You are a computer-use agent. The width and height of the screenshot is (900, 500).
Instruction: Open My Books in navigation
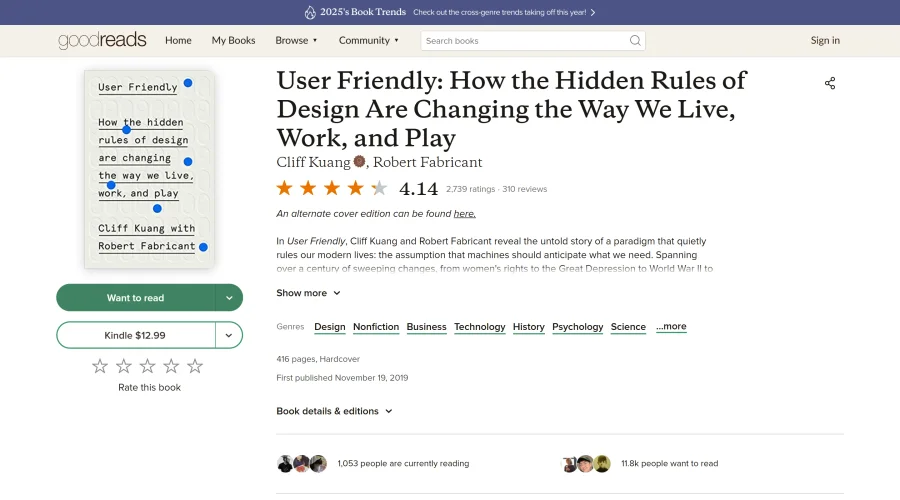point(233,40)
